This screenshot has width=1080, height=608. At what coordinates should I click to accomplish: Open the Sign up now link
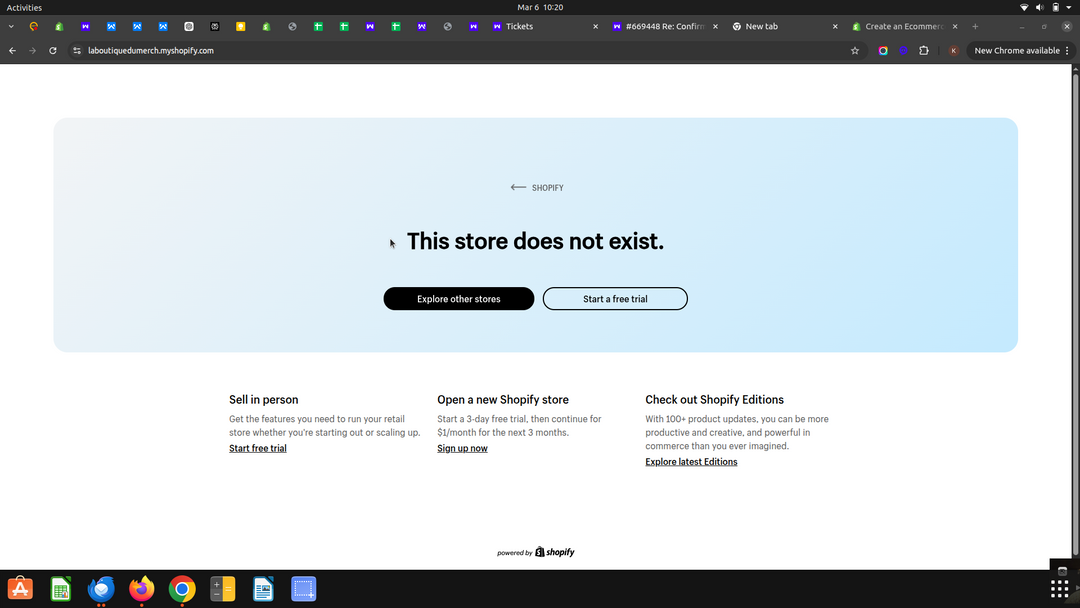coord(462,448)
